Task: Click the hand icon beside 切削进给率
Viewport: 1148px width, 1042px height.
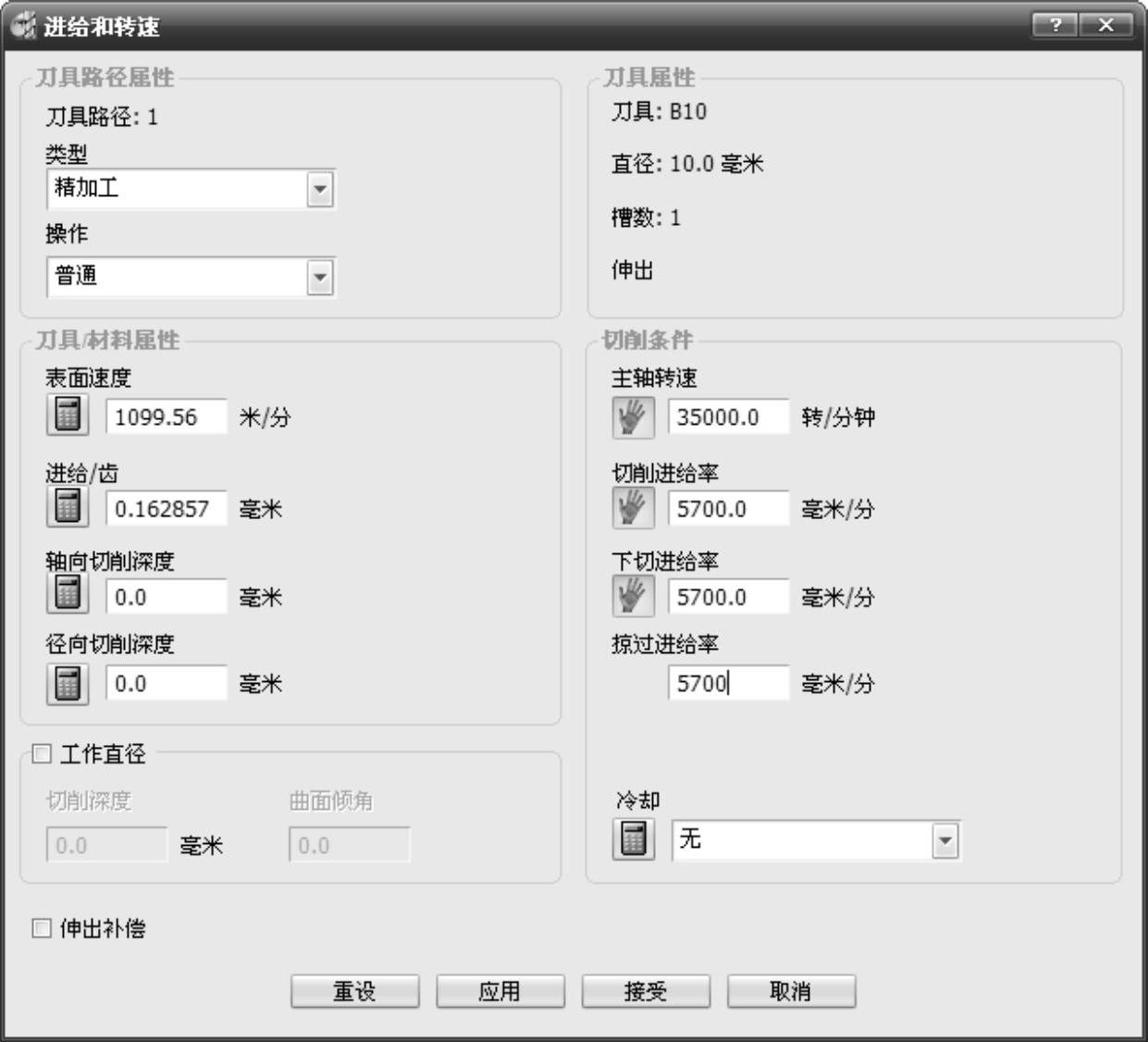Action: click(x=633, y=508)
